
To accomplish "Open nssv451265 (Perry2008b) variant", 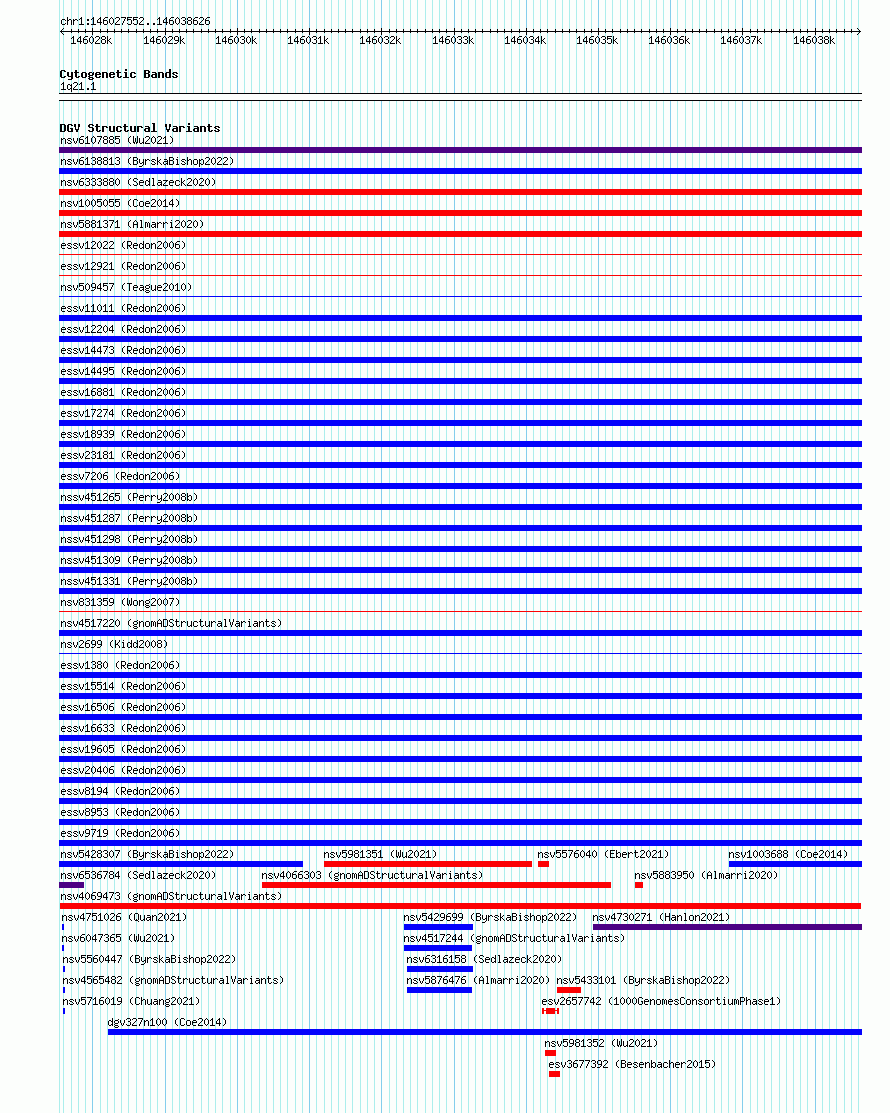I will [129, 498].
